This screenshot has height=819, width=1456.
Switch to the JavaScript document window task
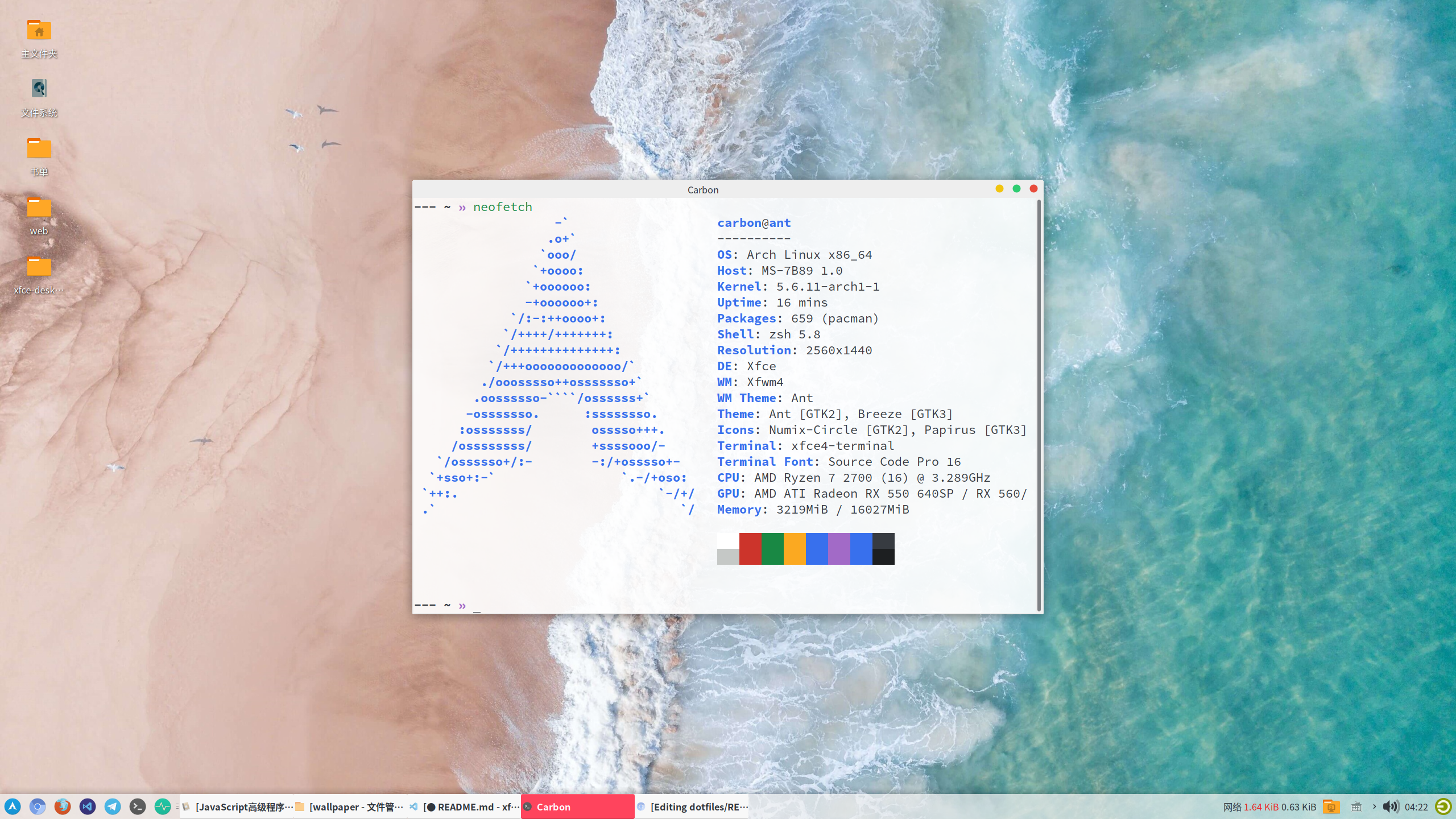tap(238, 806)
